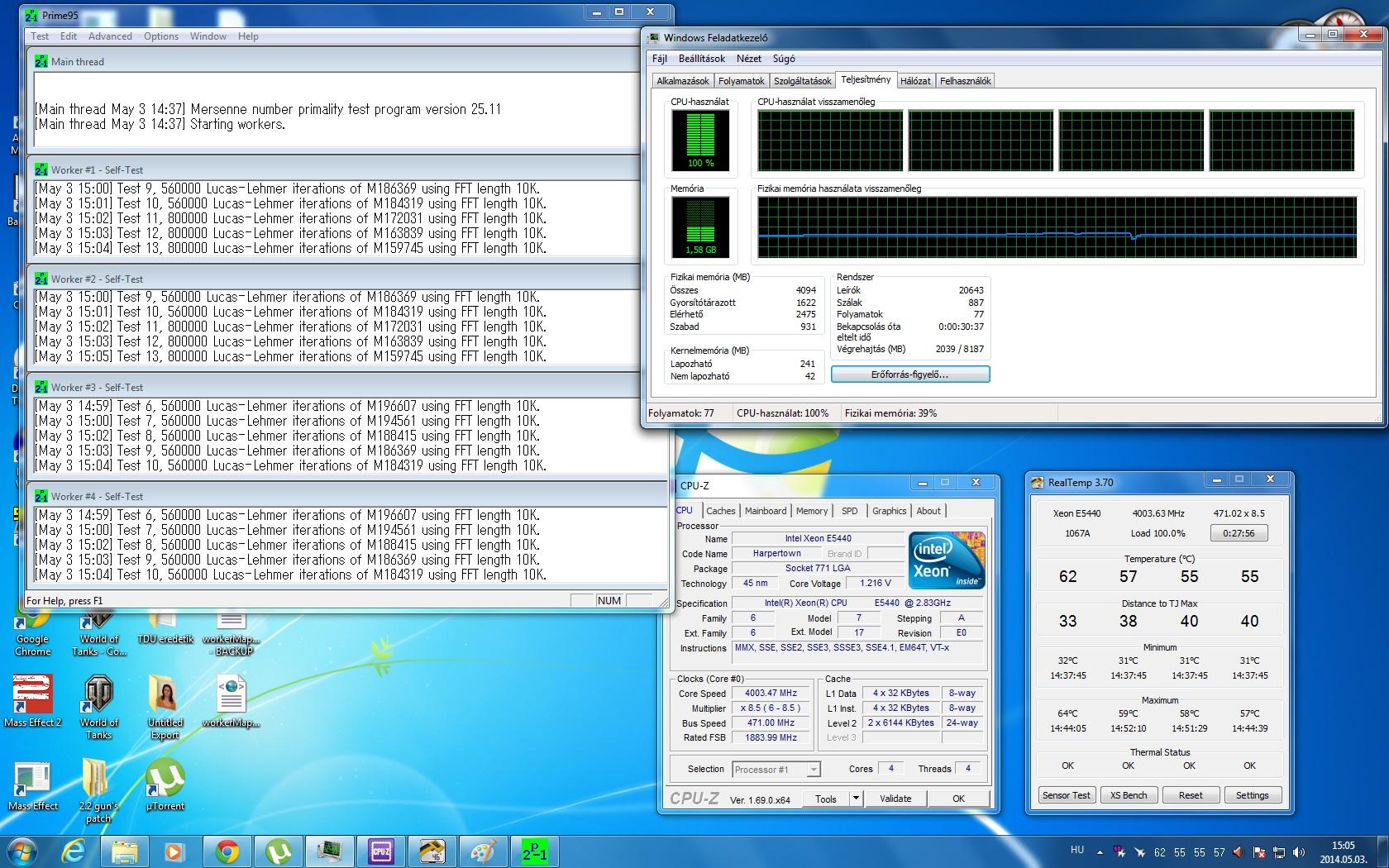Switch to µTorrent on the taskbar
The image size is (1389, 868).
(x=279, y=851)
